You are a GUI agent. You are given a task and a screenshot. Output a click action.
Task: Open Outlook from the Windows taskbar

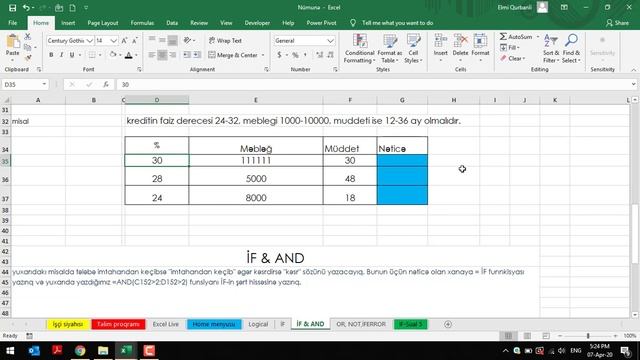coord(34,351)
